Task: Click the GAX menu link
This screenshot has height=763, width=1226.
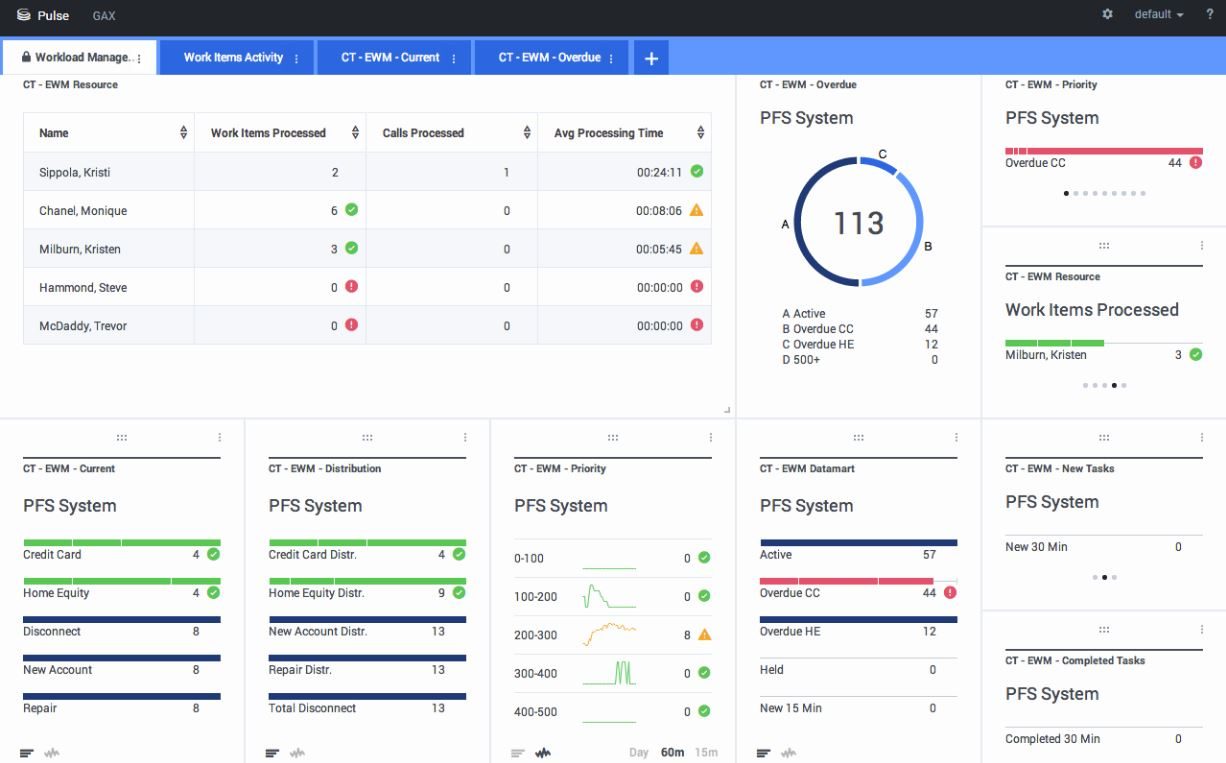Action: (x=103, y=15)
